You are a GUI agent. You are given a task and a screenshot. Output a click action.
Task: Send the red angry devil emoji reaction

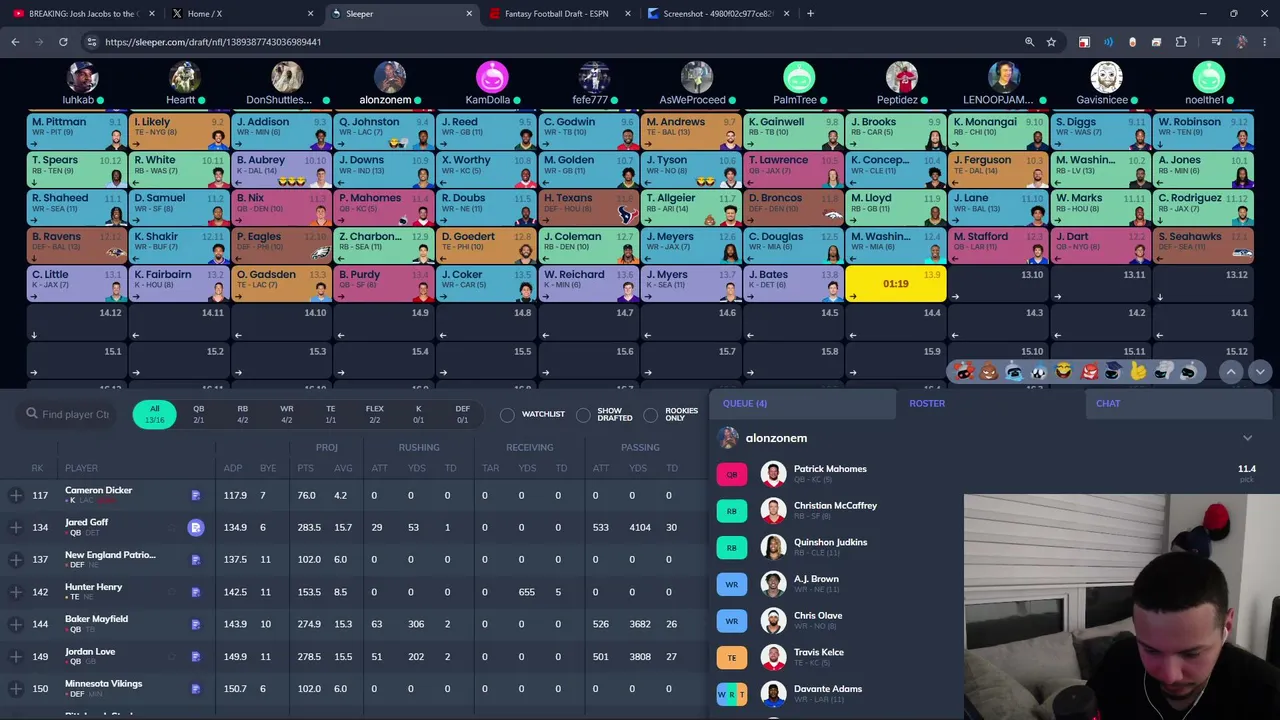(x=1089, y=371)
